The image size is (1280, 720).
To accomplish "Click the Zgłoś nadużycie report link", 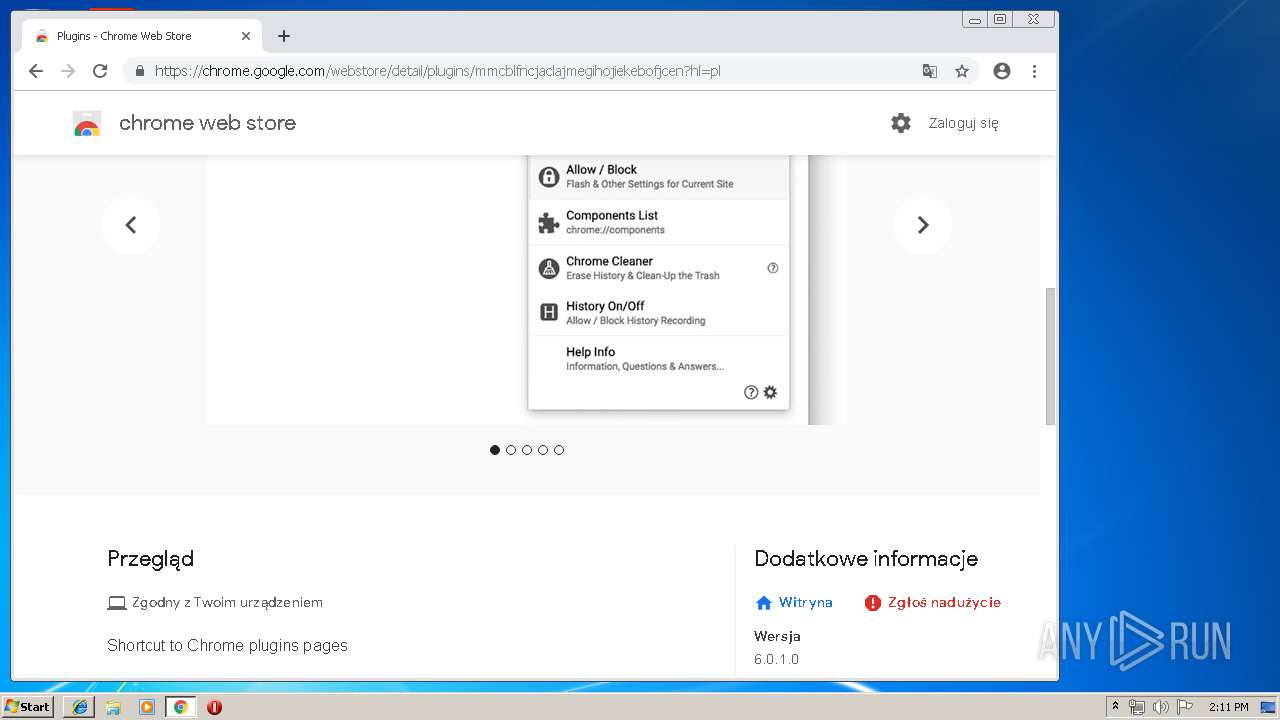I will pyautogui.click(x=933, y=602).
